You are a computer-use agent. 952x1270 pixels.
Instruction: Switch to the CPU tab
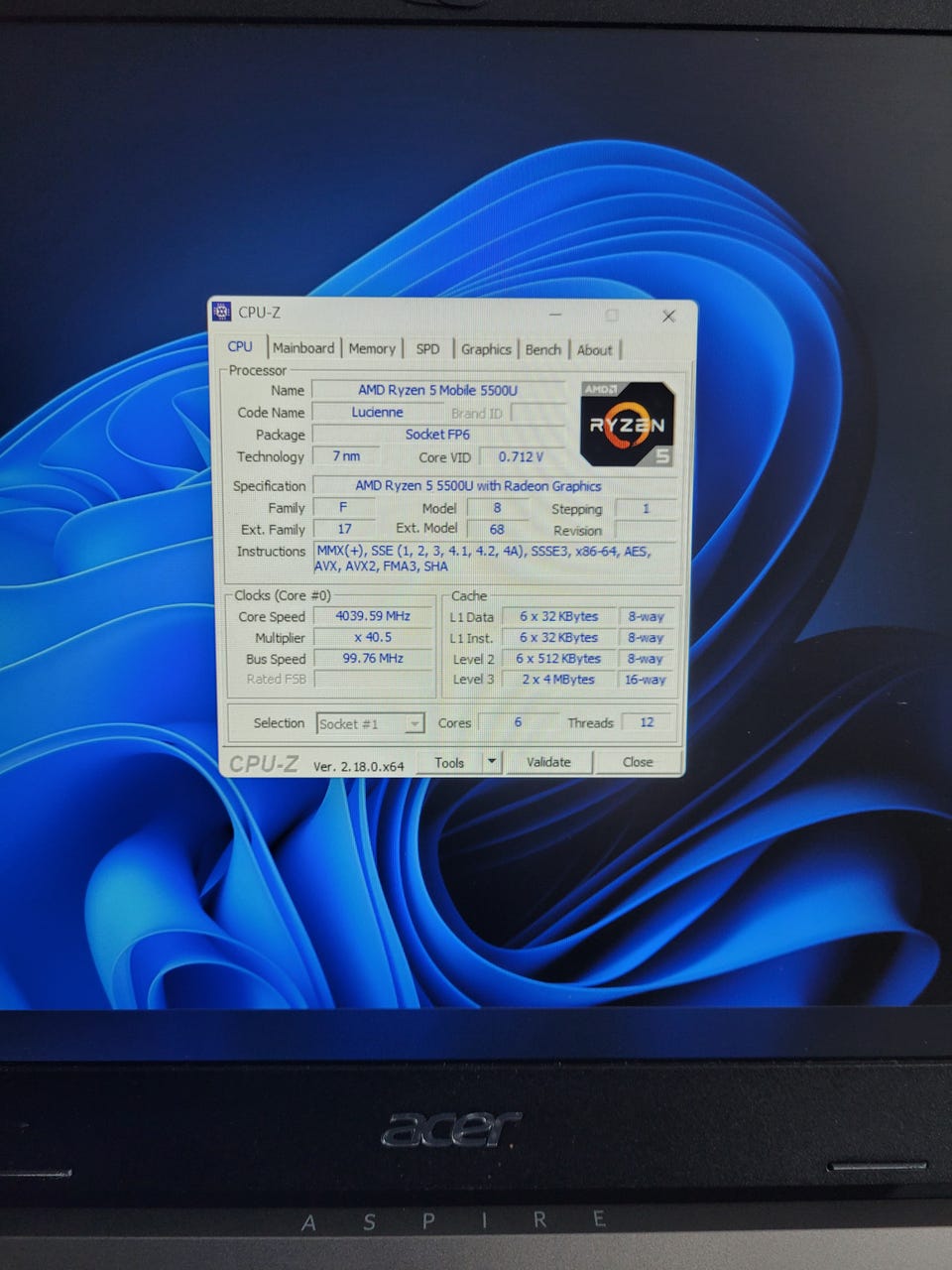point(240,346)
